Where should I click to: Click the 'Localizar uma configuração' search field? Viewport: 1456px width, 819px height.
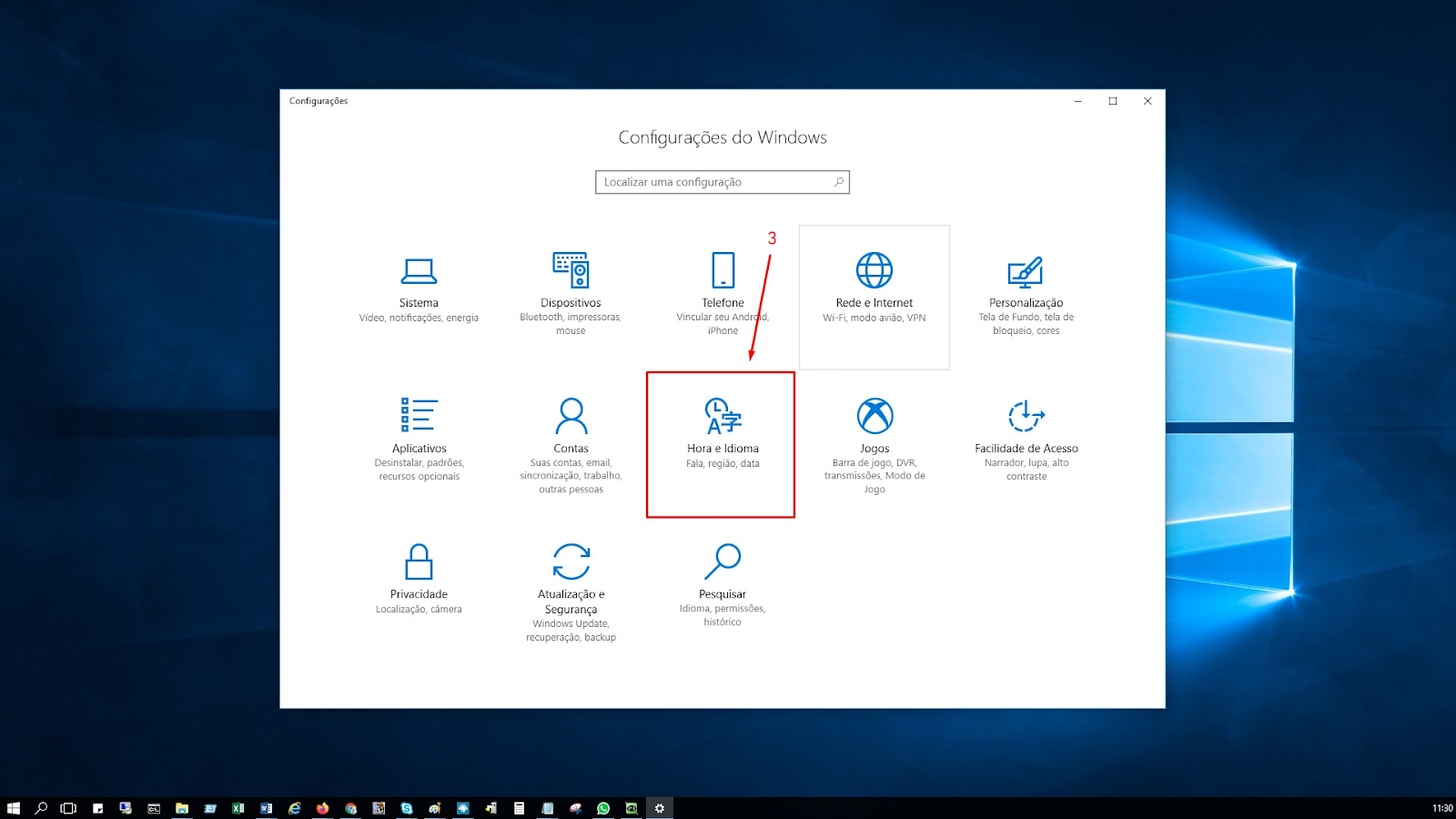pyautogui.click(x=723, y=182)
